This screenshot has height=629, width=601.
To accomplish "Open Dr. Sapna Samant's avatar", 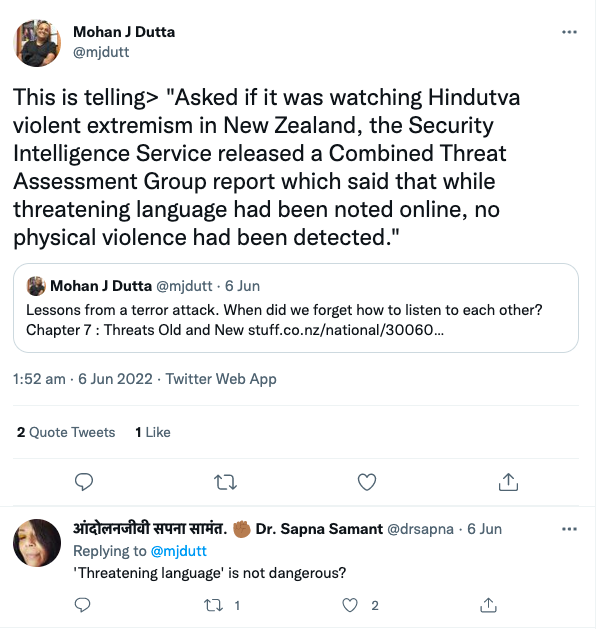I will point(38,546).
